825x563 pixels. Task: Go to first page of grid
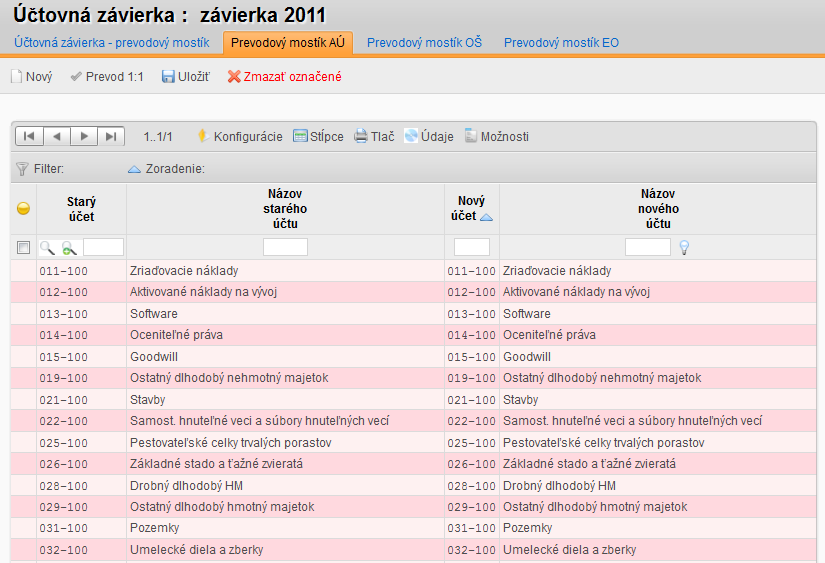click(x=29, y=136)
